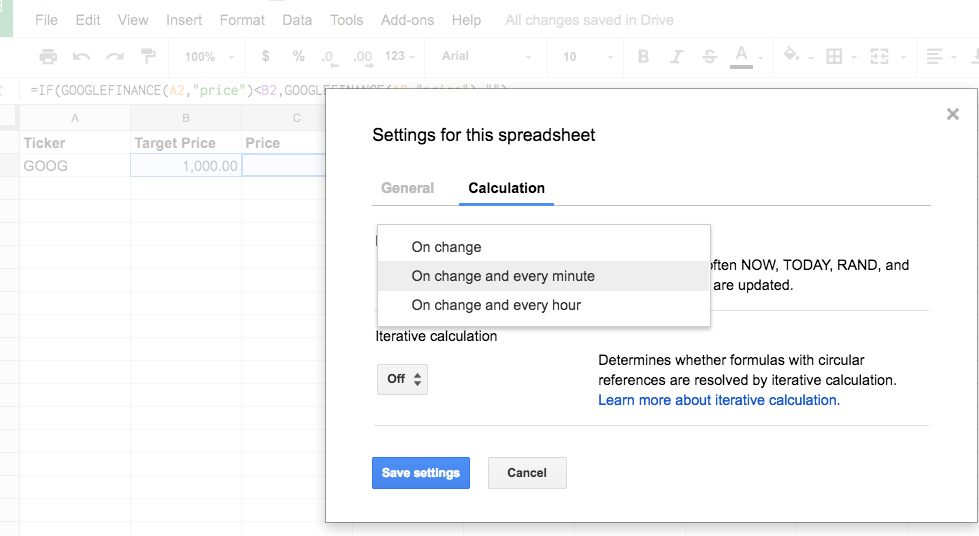Click the Print icon in toolbar

point(48,57)
